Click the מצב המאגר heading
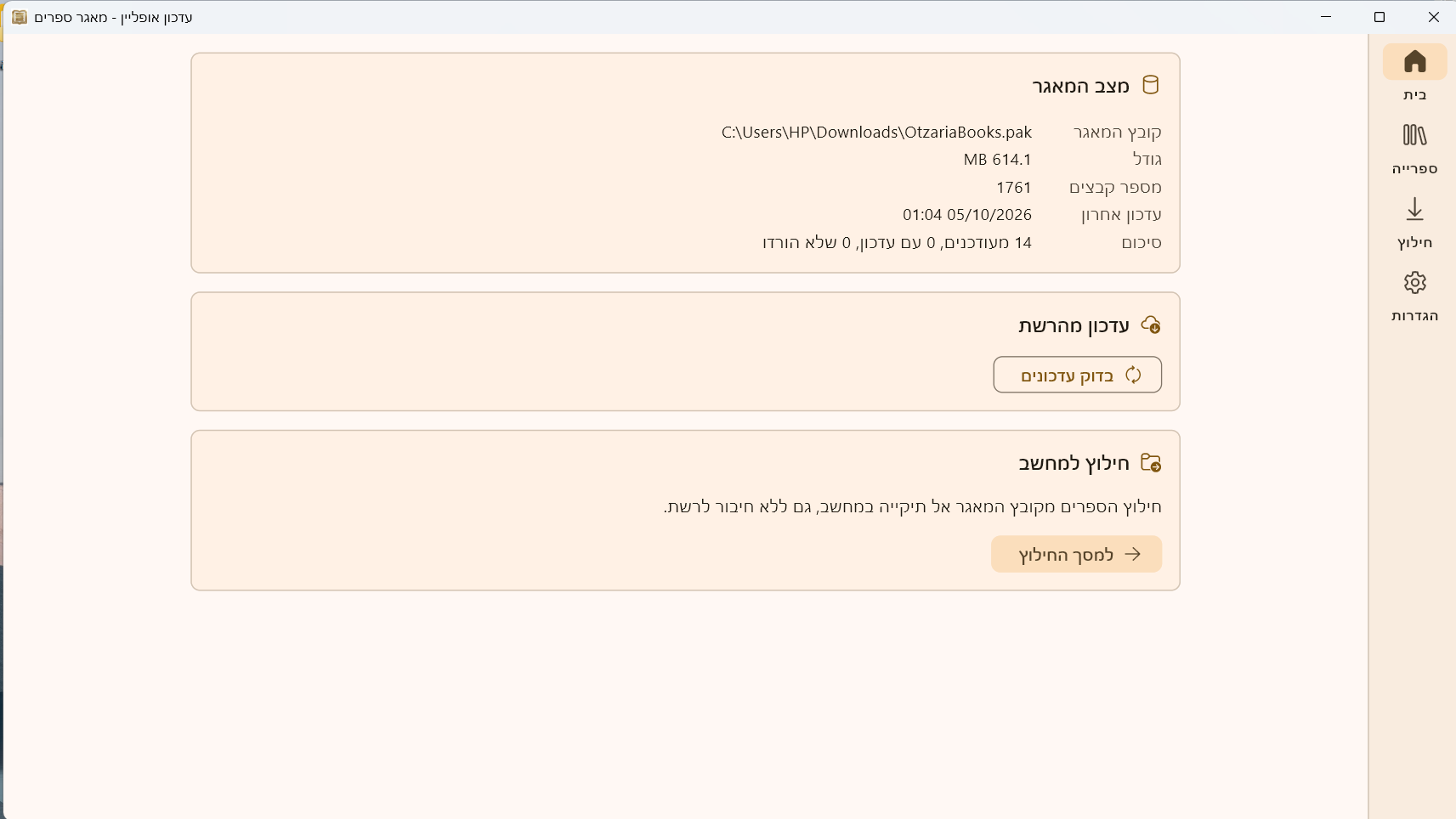The image size is (1456, 819). (1080, 85)
